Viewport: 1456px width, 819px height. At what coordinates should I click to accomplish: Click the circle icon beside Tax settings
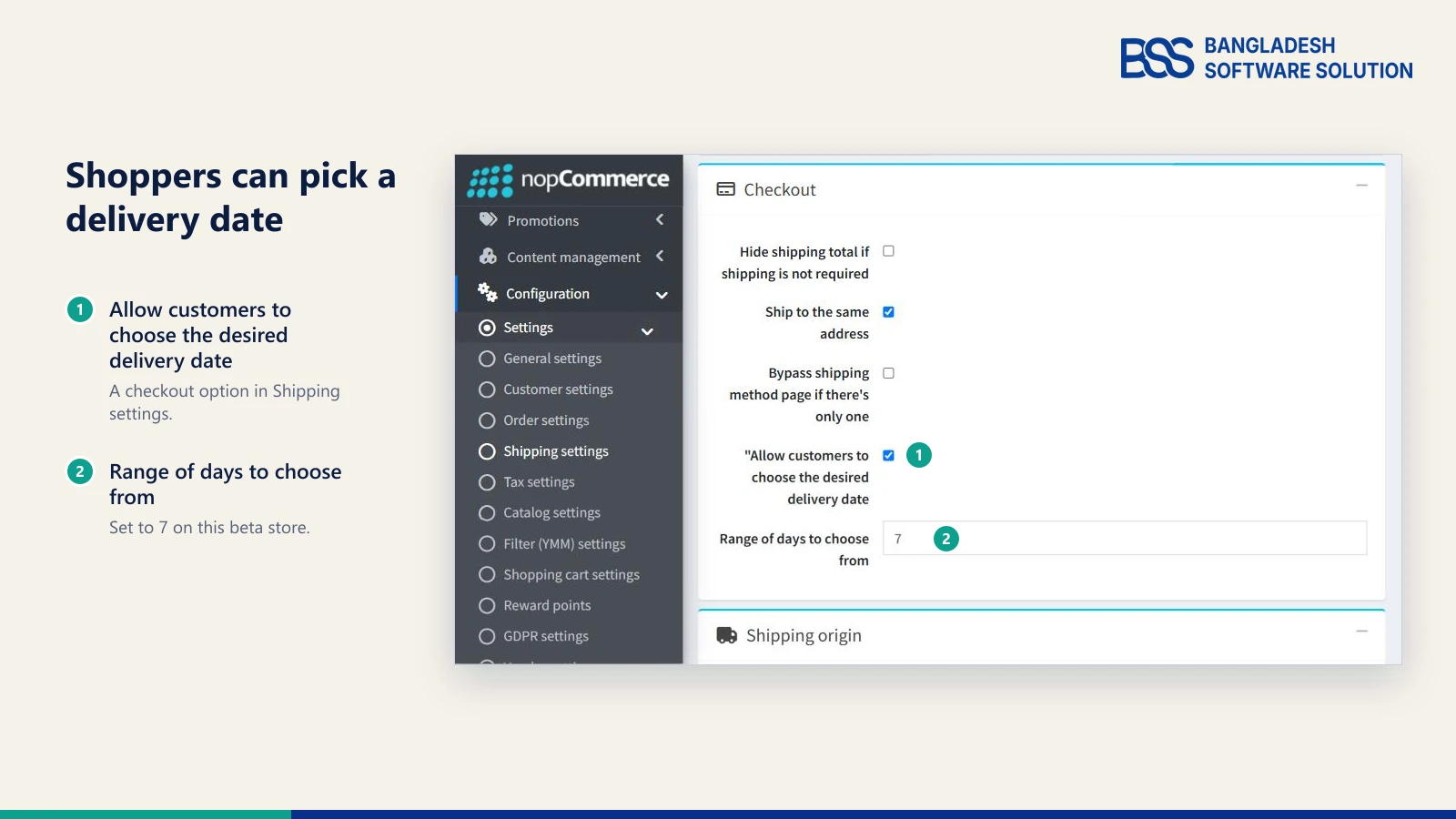pyautogui.click(x=487, y=482)
